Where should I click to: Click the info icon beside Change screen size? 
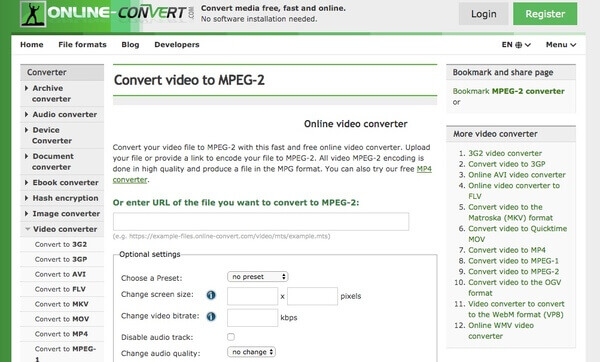(211, 295)
